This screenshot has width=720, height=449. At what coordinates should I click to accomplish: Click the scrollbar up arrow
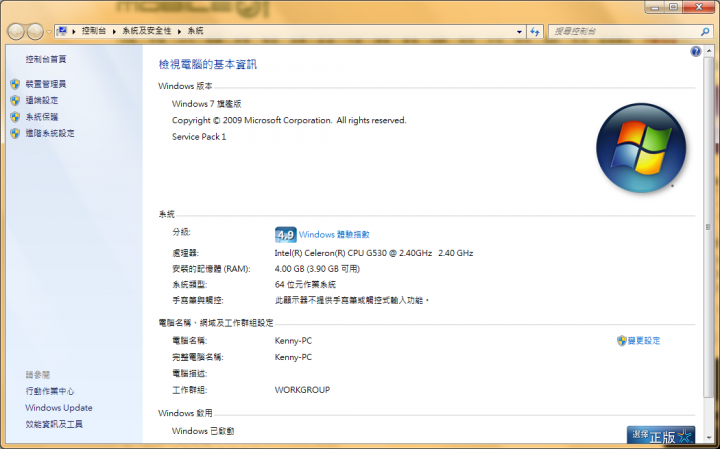709,51
